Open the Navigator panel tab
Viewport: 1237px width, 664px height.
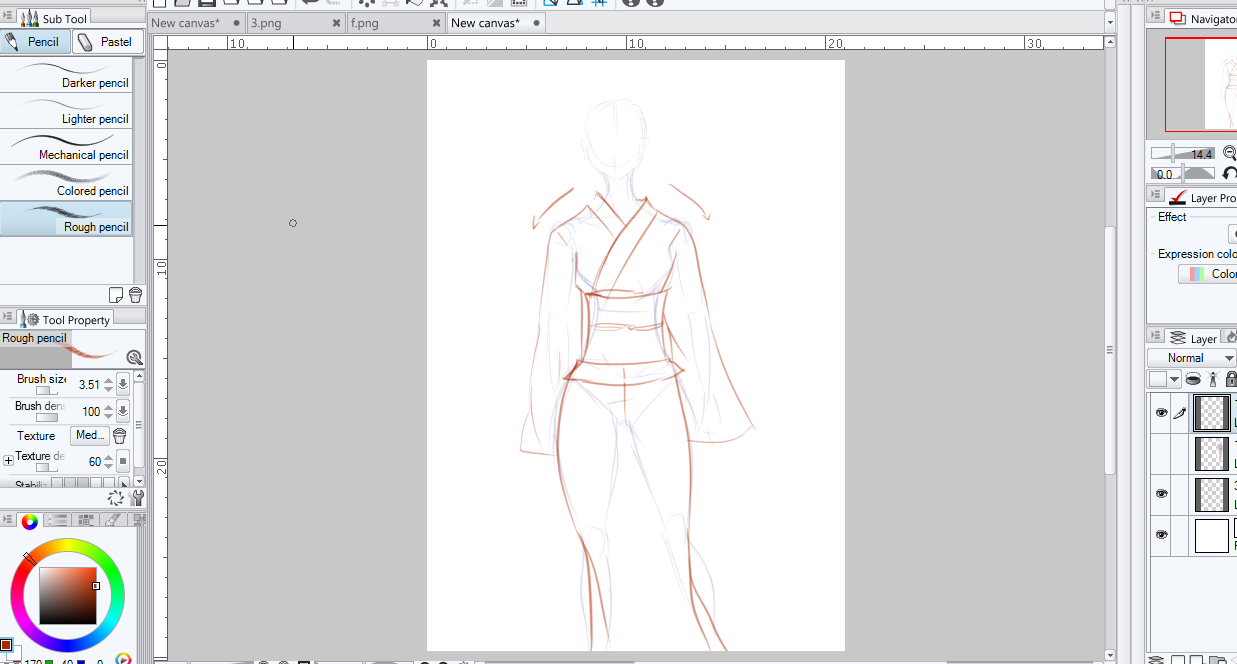[x=1203, y=18]
